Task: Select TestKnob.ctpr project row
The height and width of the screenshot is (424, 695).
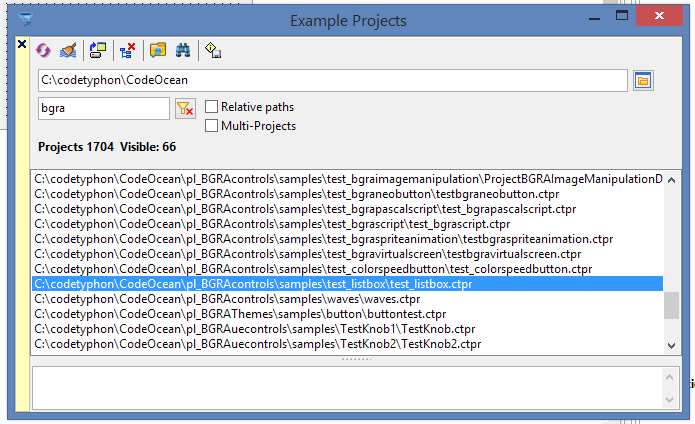Action: point(348,329)
